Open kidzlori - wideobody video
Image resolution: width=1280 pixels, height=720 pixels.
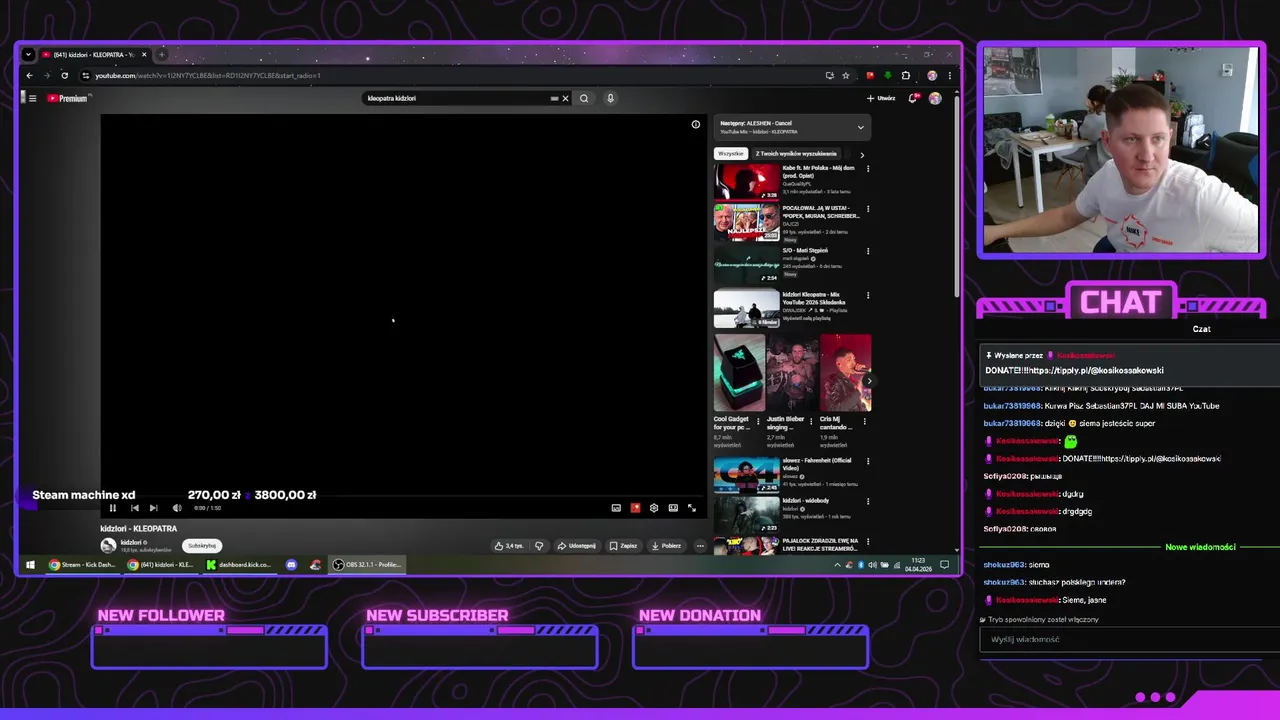[x=746, y=515]
